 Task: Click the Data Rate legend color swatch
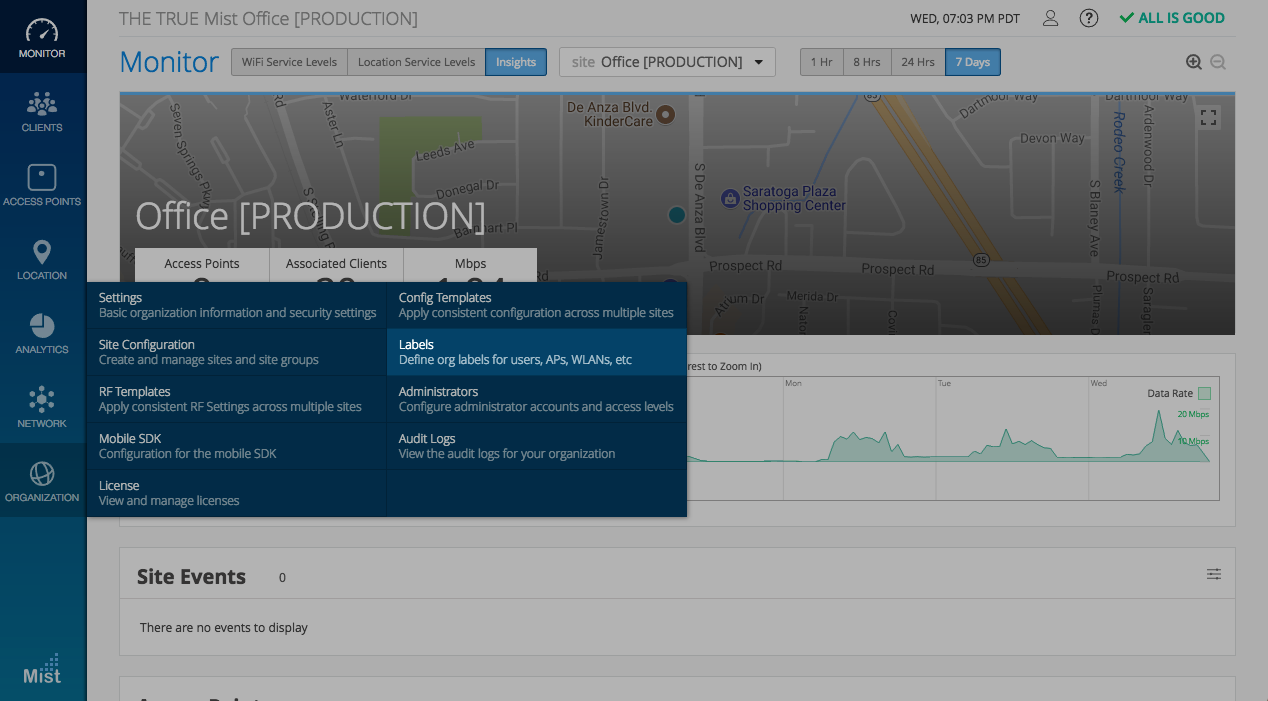pos(1204,393)
